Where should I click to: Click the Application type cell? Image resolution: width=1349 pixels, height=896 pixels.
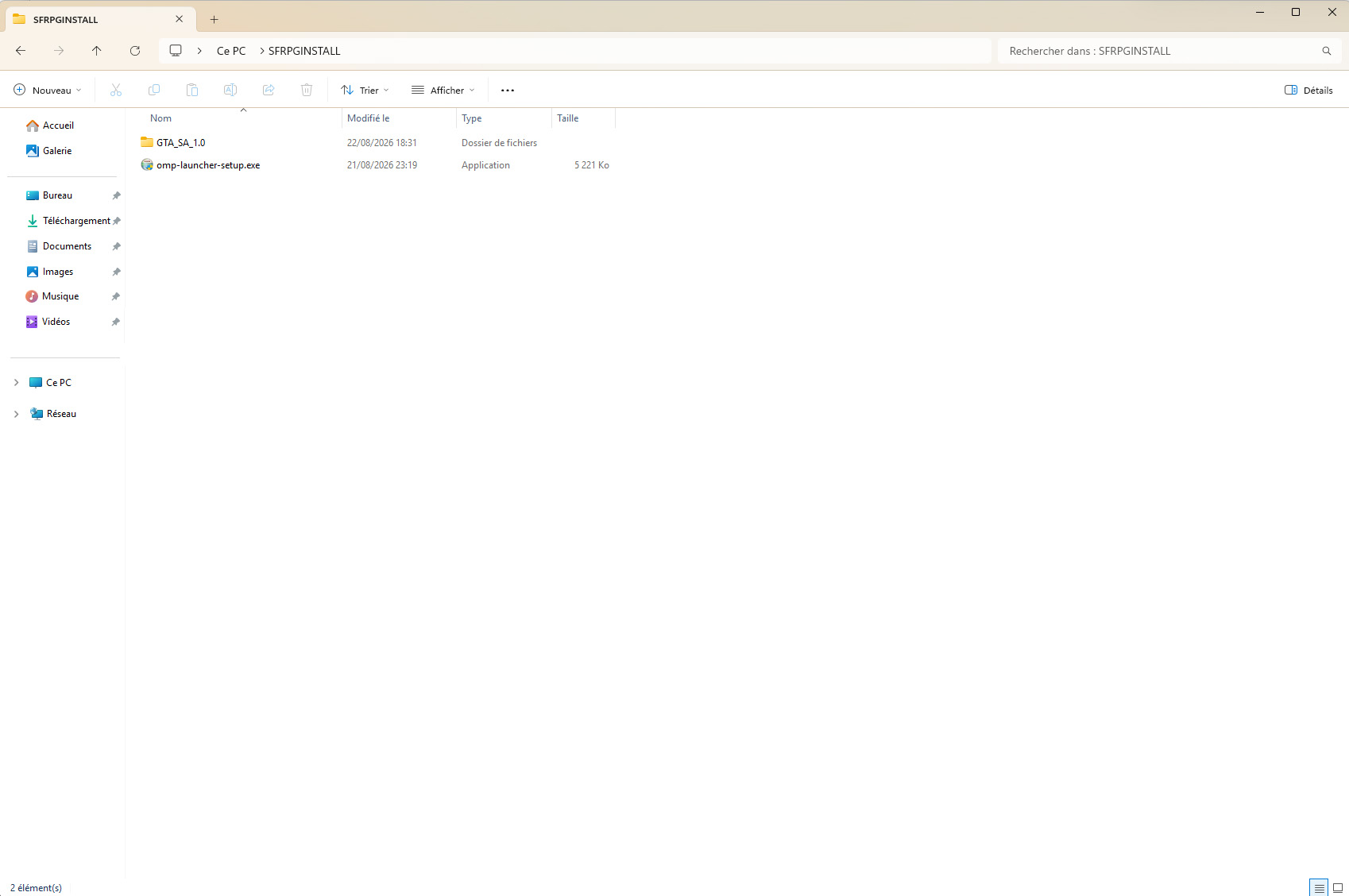(x=485, y=165)
